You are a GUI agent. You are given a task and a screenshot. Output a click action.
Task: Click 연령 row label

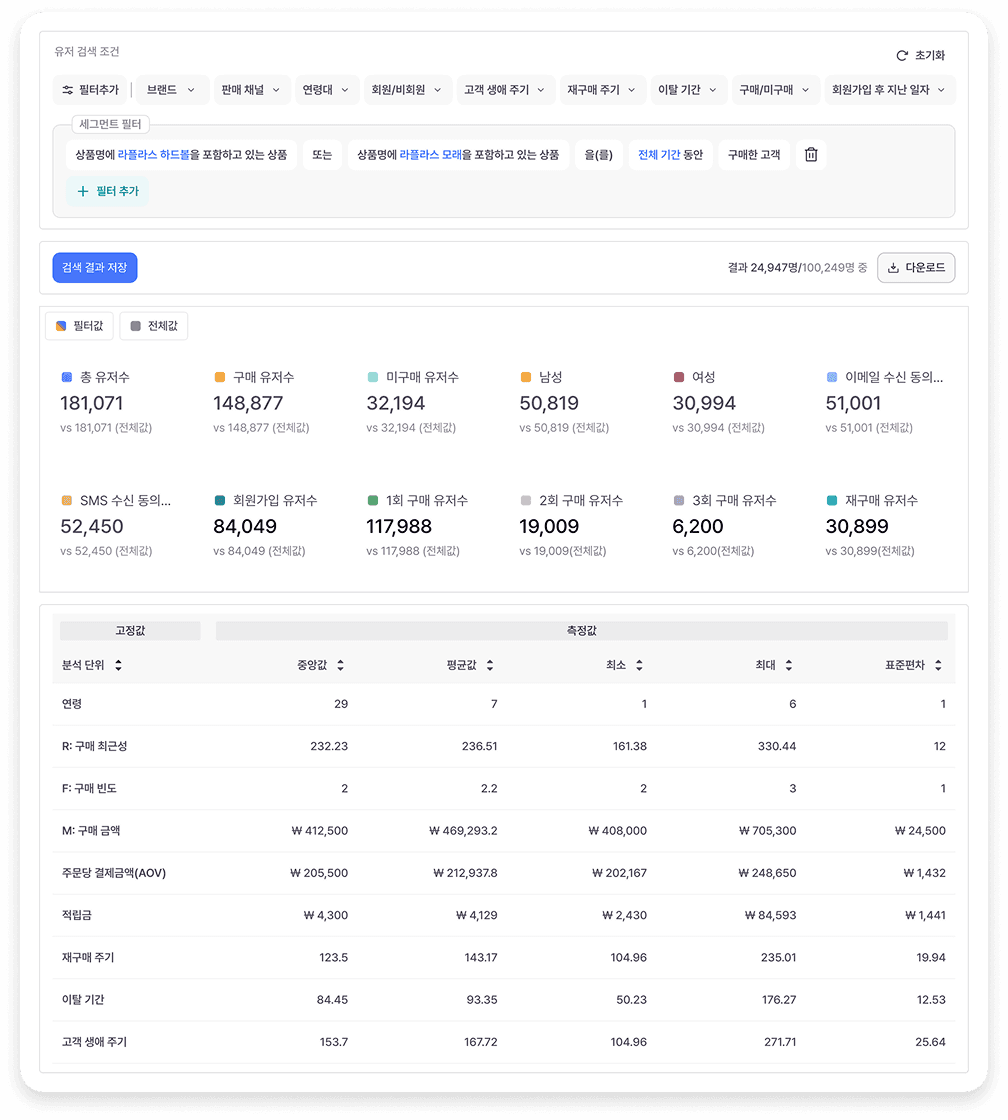[x=72, y=704]
